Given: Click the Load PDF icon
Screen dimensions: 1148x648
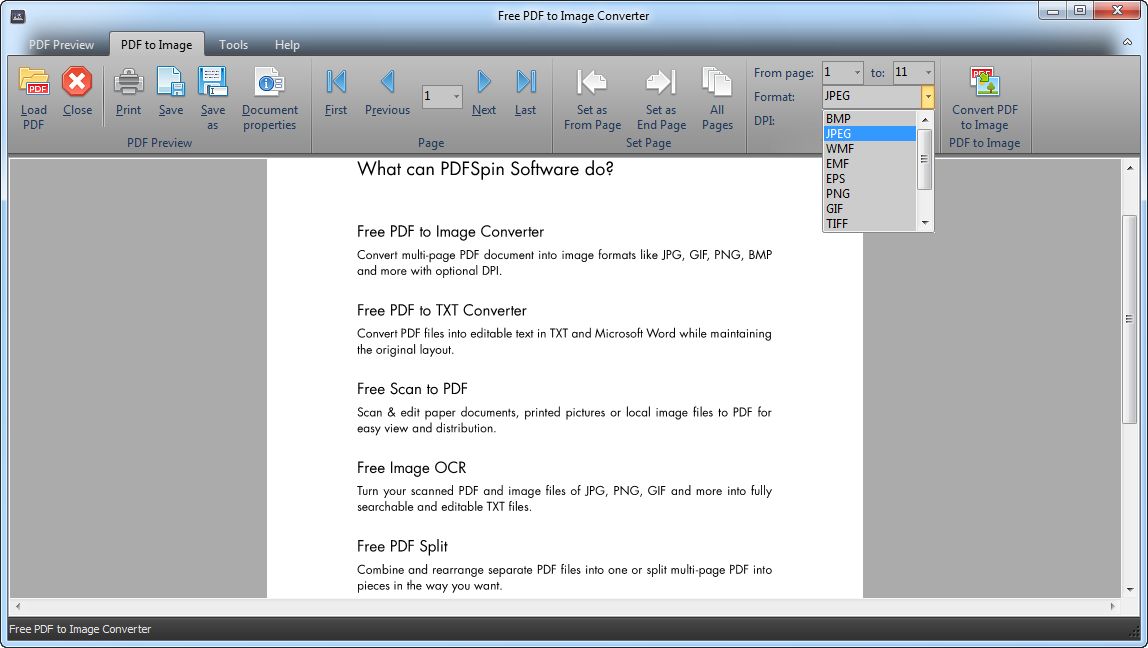Looking at the screenshot, I should pyautogui.click(x=34, y=81).
